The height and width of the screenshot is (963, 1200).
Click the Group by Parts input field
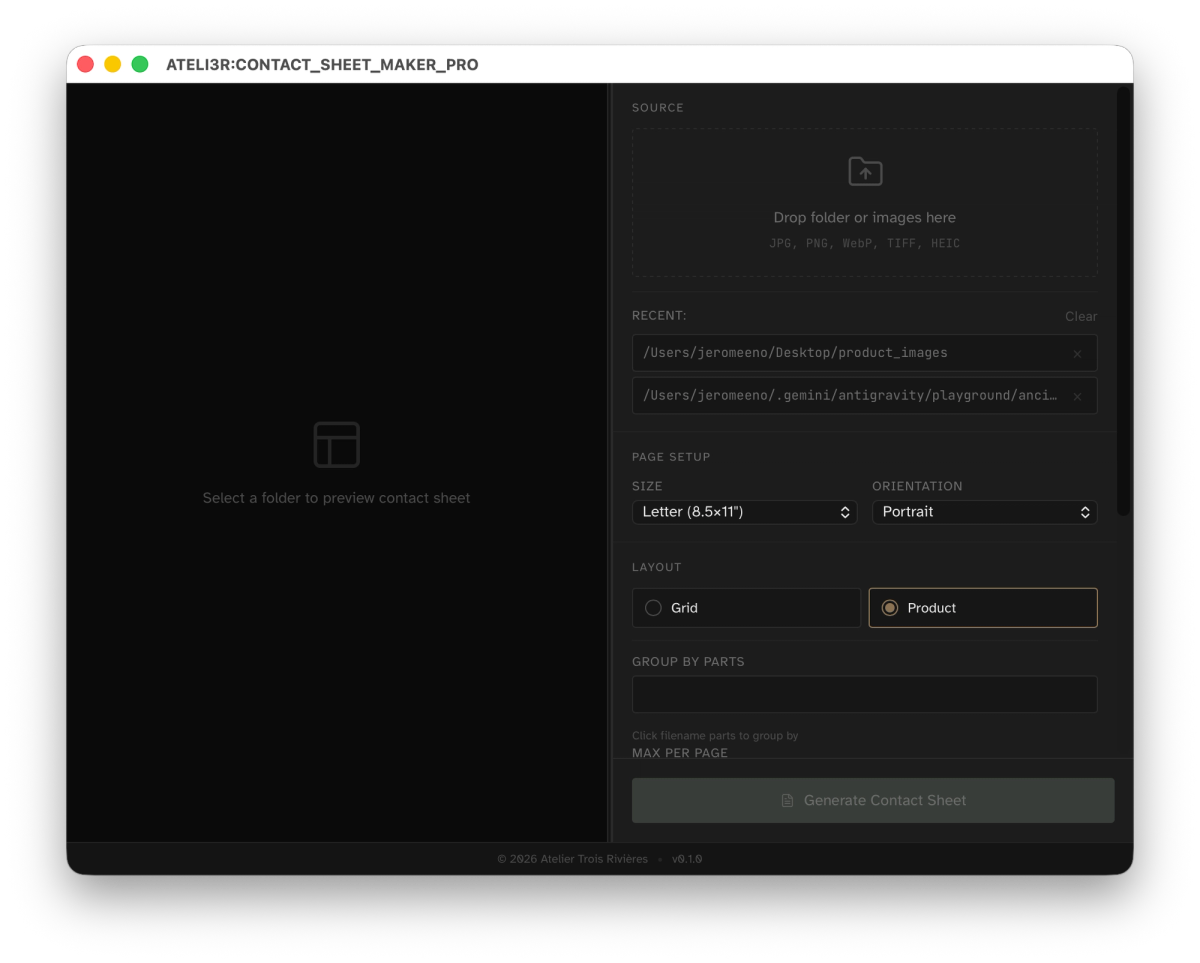pos(864,693)
